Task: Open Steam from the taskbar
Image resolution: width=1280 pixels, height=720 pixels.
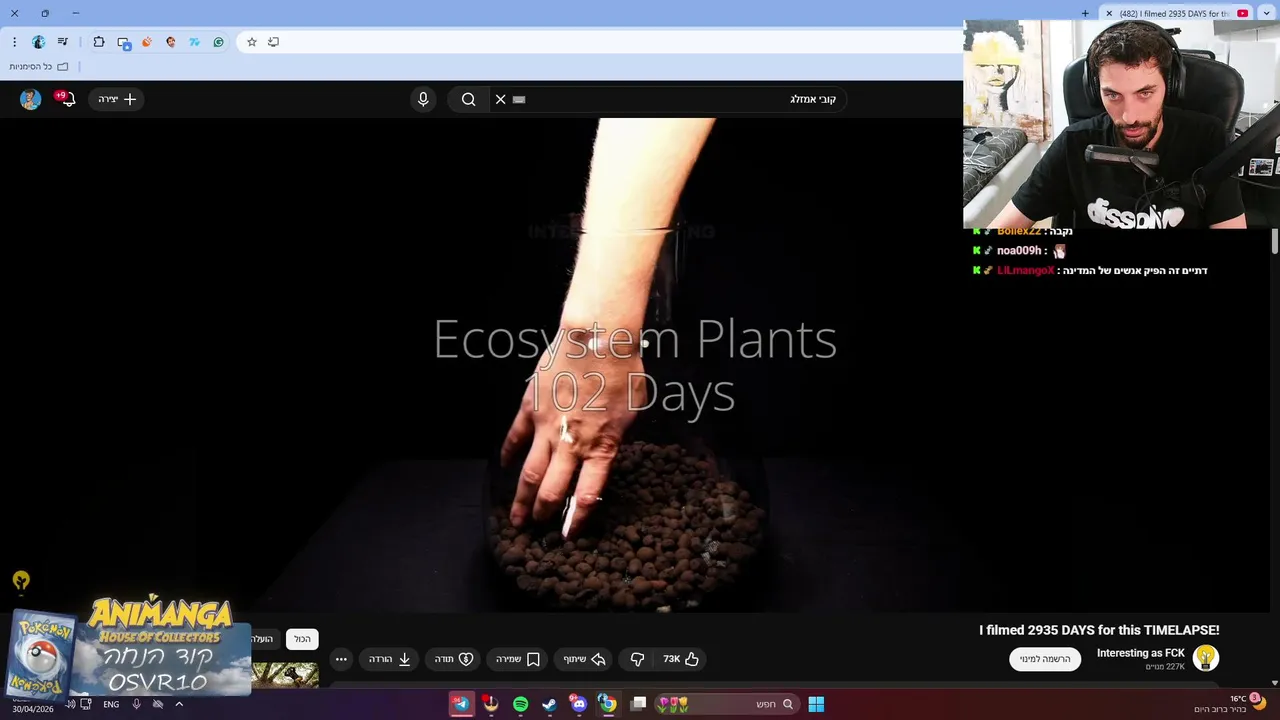Action: pyautogui.click(x=549, y=704)
